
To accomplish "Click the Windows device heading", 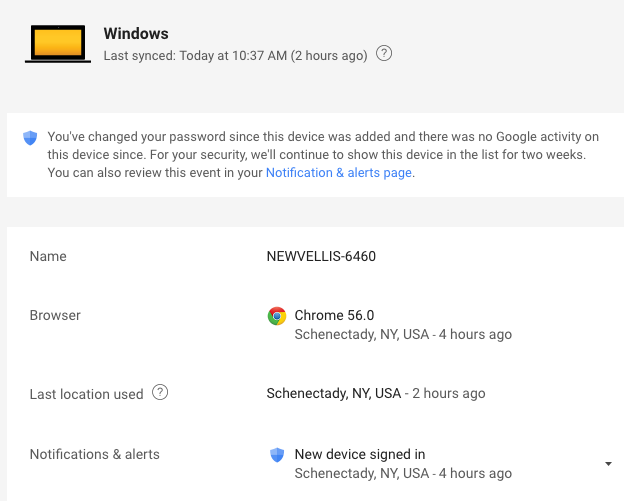I will pos(136,34).
